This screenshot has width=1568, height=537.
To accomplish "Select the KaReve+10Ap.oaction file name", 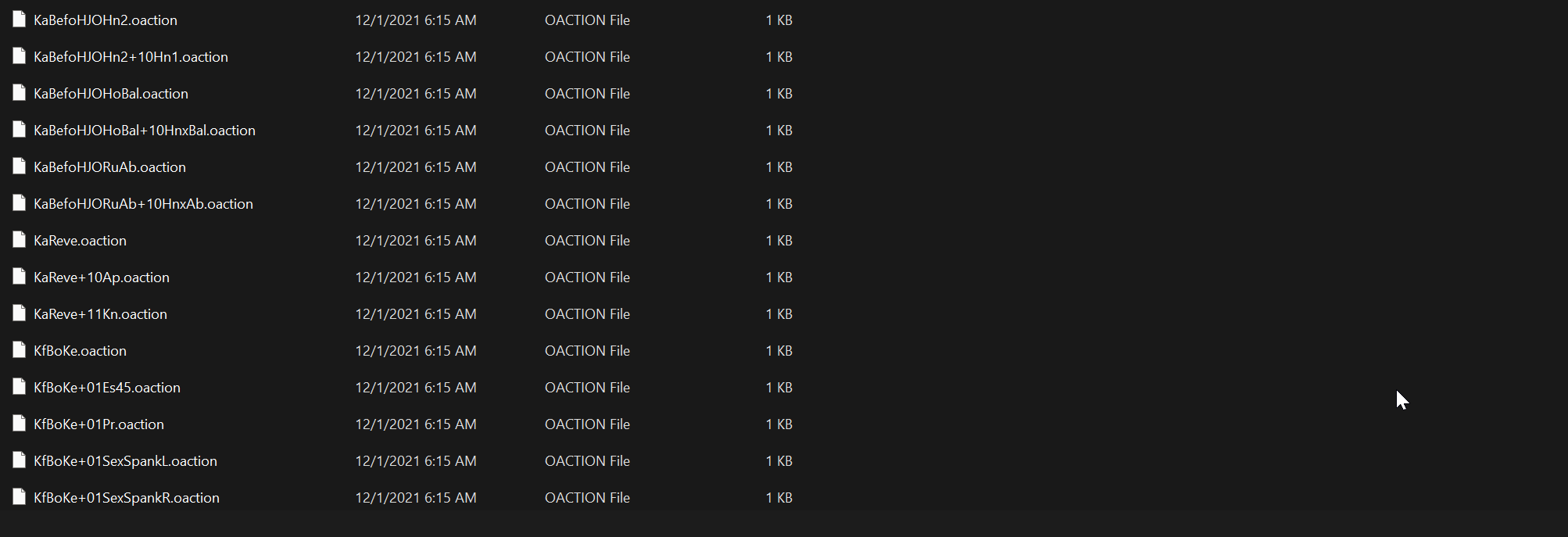I will tap(102, 277).
